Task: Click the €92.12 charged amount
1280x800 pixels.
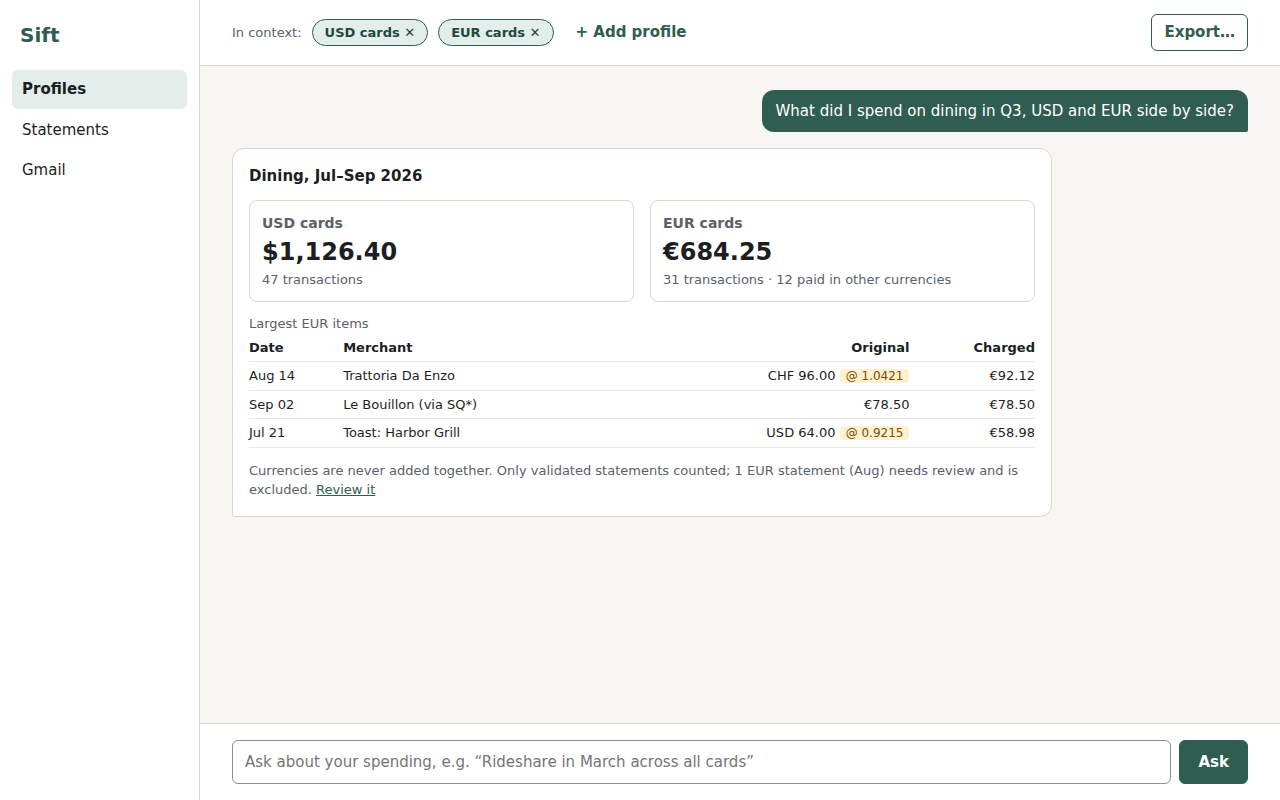Action: point(1012,376)
